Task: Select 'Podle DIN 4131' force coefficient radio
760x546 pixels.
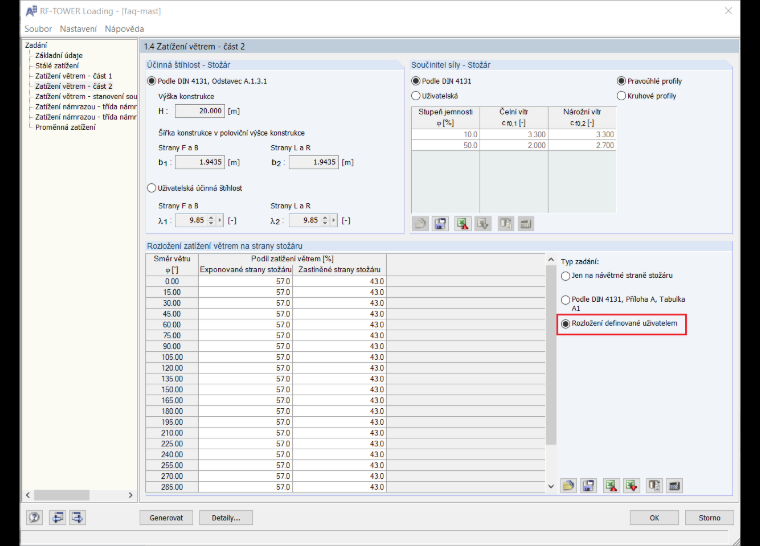Action: point(416,81)
